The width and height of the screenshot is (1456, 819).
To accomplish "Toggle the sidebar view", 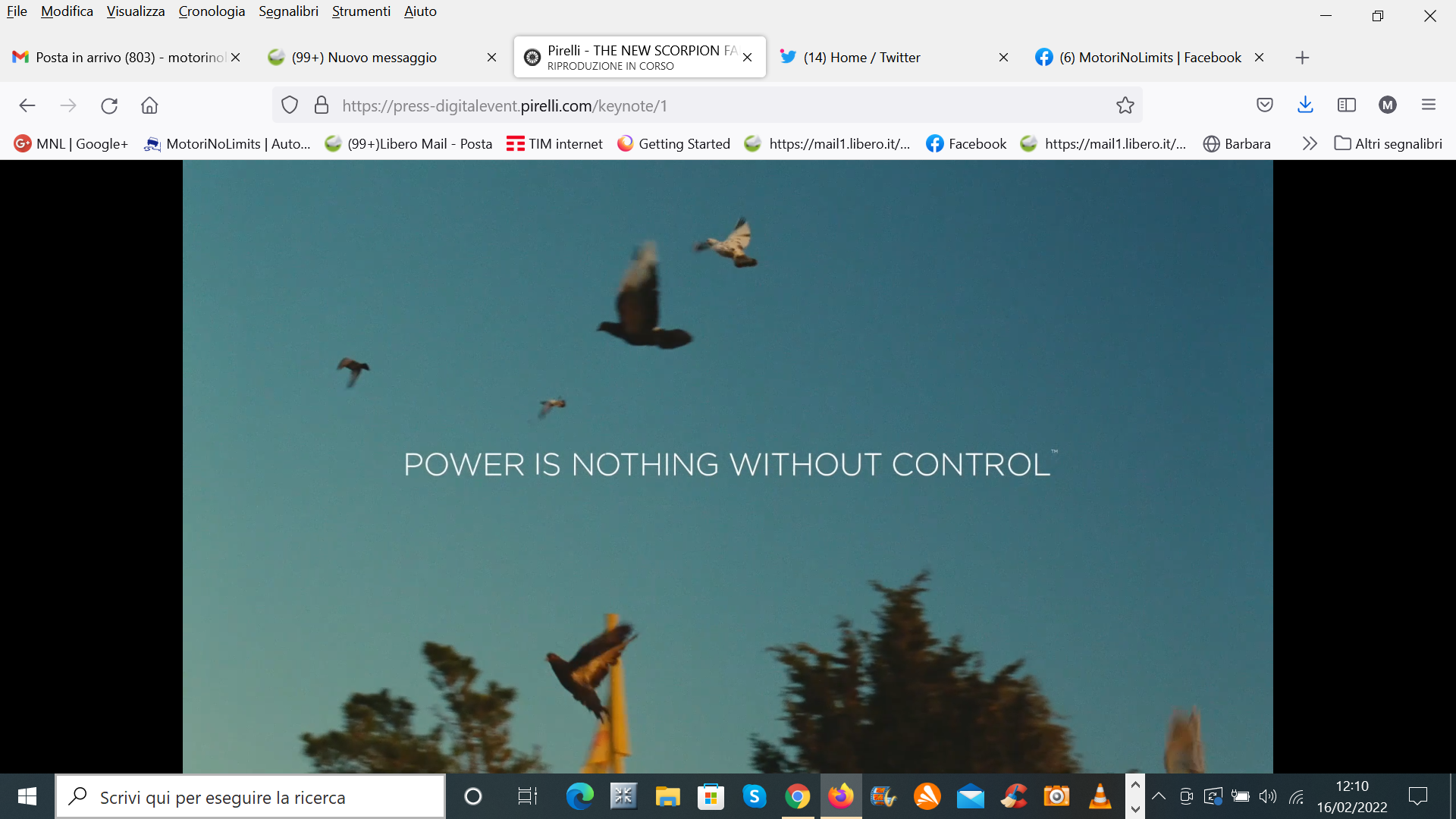I will tap(1347, 105).
